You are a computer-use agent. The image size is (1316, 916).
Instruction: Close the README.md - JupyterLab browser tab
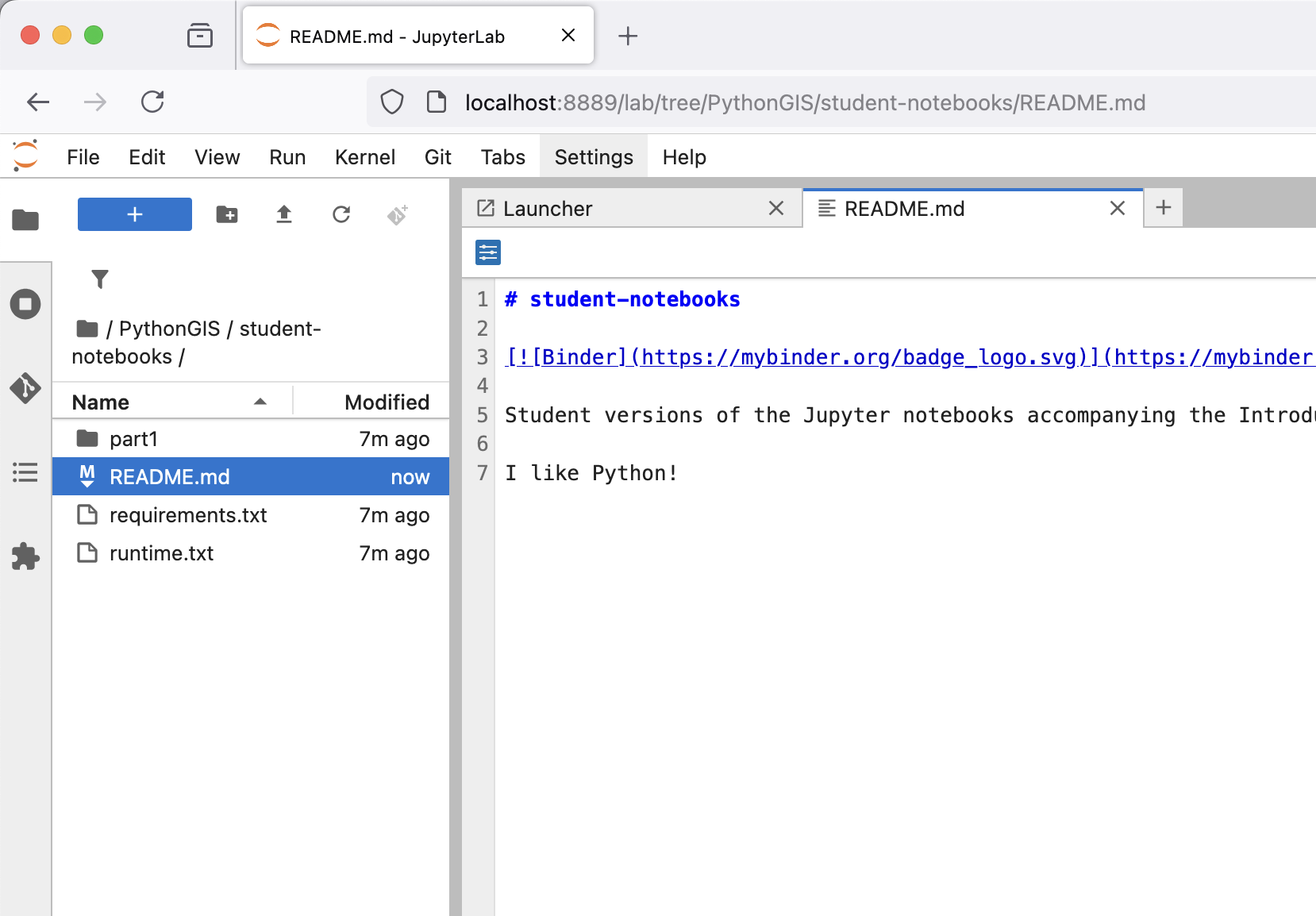(x=568, y=36)
